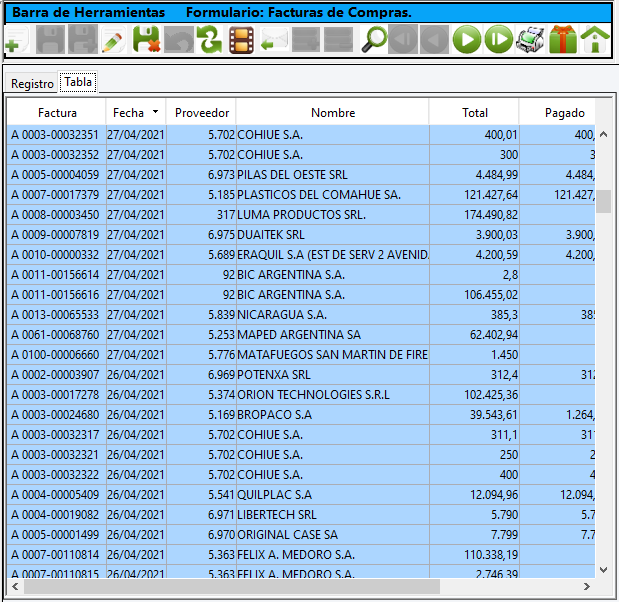Click the grayed-out add row icon
The image size is (619, 602).
pos(306,39)
